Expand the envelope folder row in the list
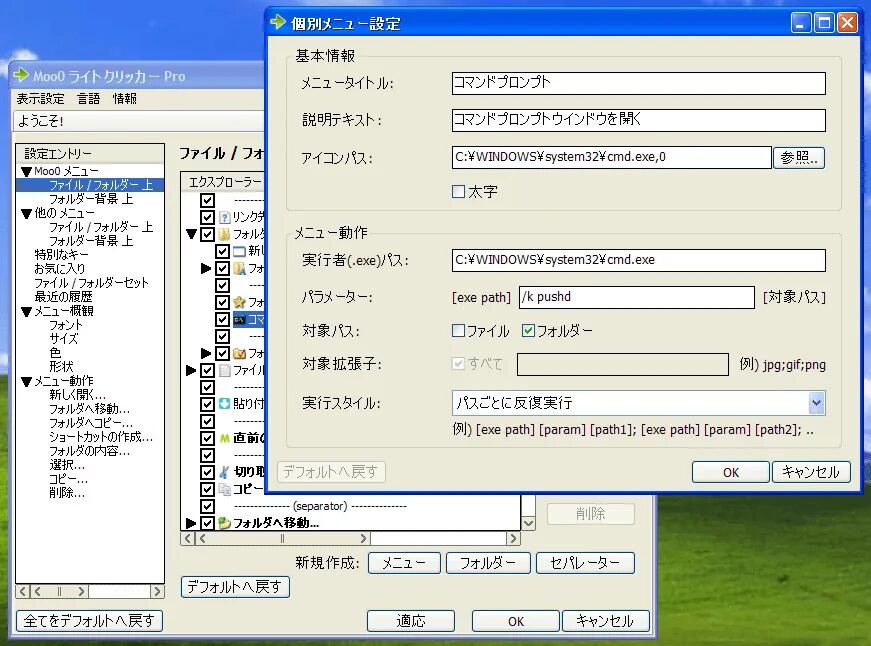 [206, 353]
